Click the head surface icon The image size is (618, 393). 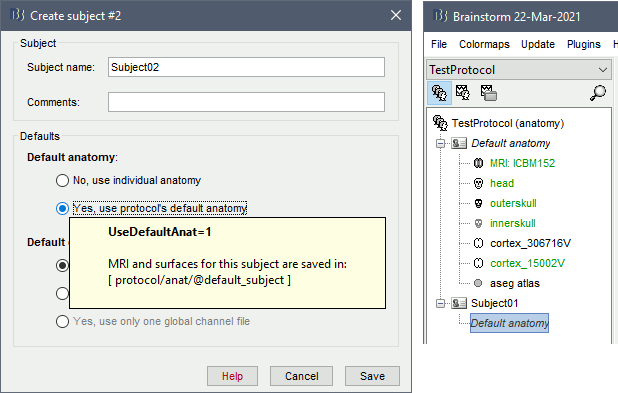click(x=478, y=183)
